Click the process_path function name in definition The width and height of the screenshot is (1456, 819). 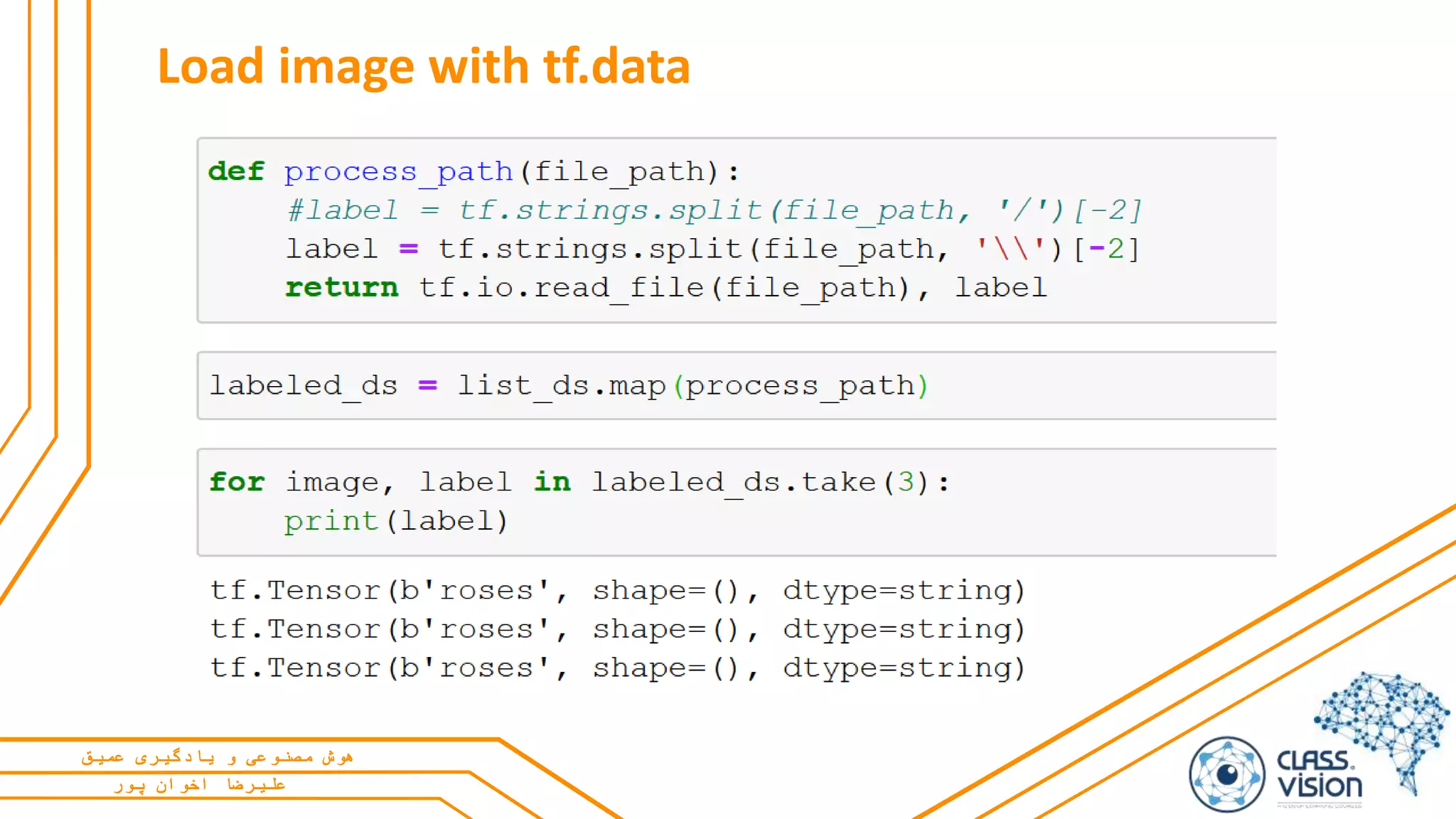pos(398,171)
